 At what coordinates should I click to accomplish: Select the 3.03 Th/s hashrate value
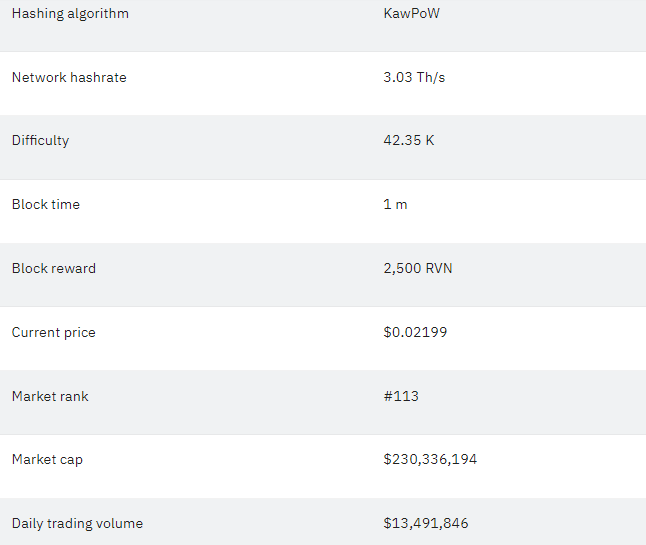click(x=414, y=77)
